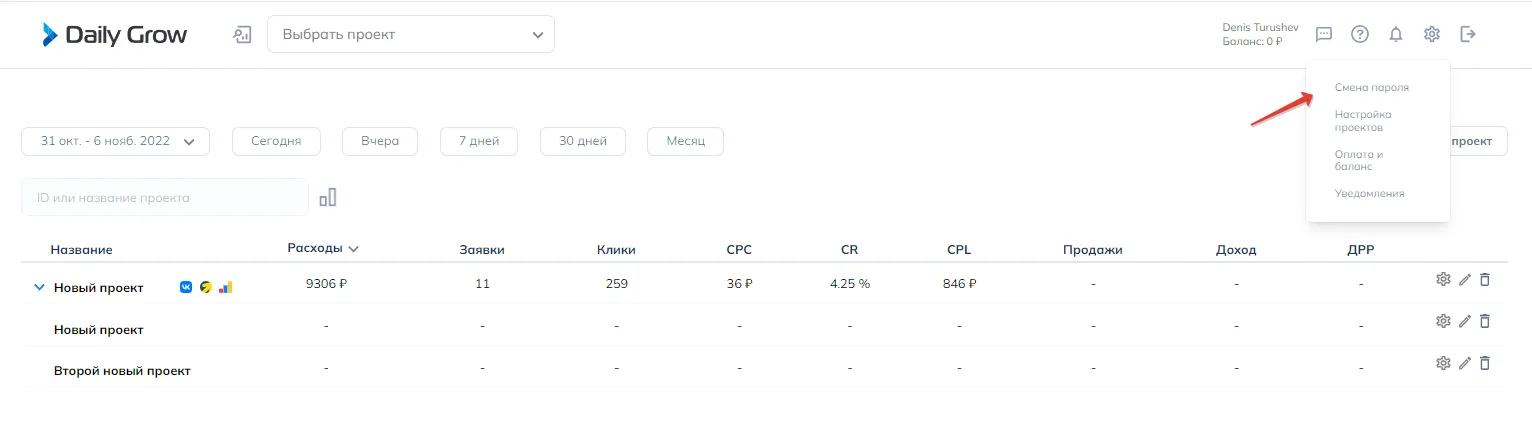This screenshot has width=1532, height=442.
Task: Click the 7 дней period button
Action: click(479, 141)
